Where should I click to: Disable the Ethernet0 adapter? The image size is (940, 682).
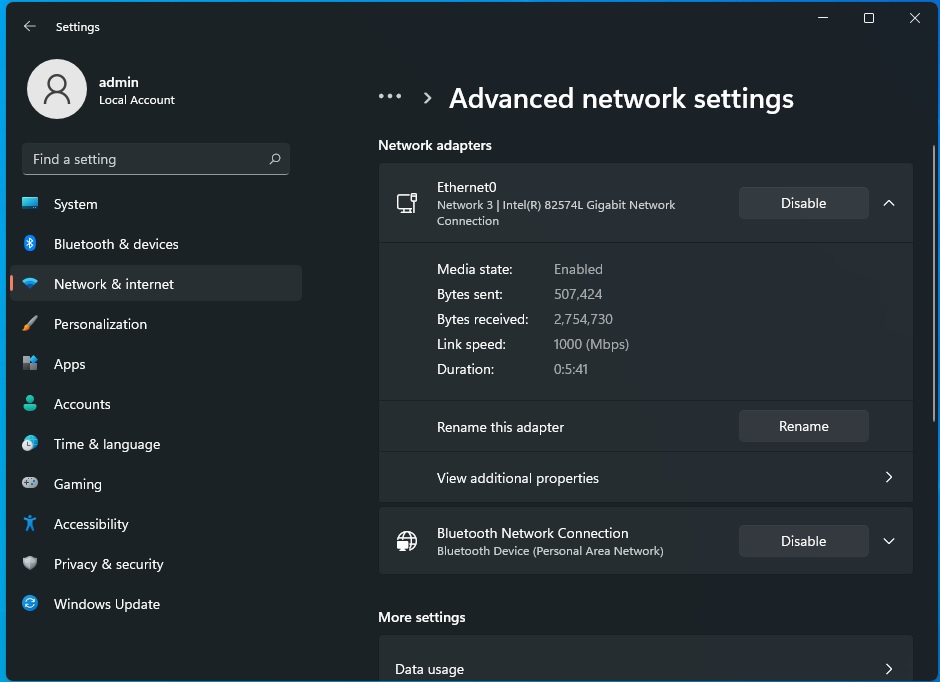[803, 203]
